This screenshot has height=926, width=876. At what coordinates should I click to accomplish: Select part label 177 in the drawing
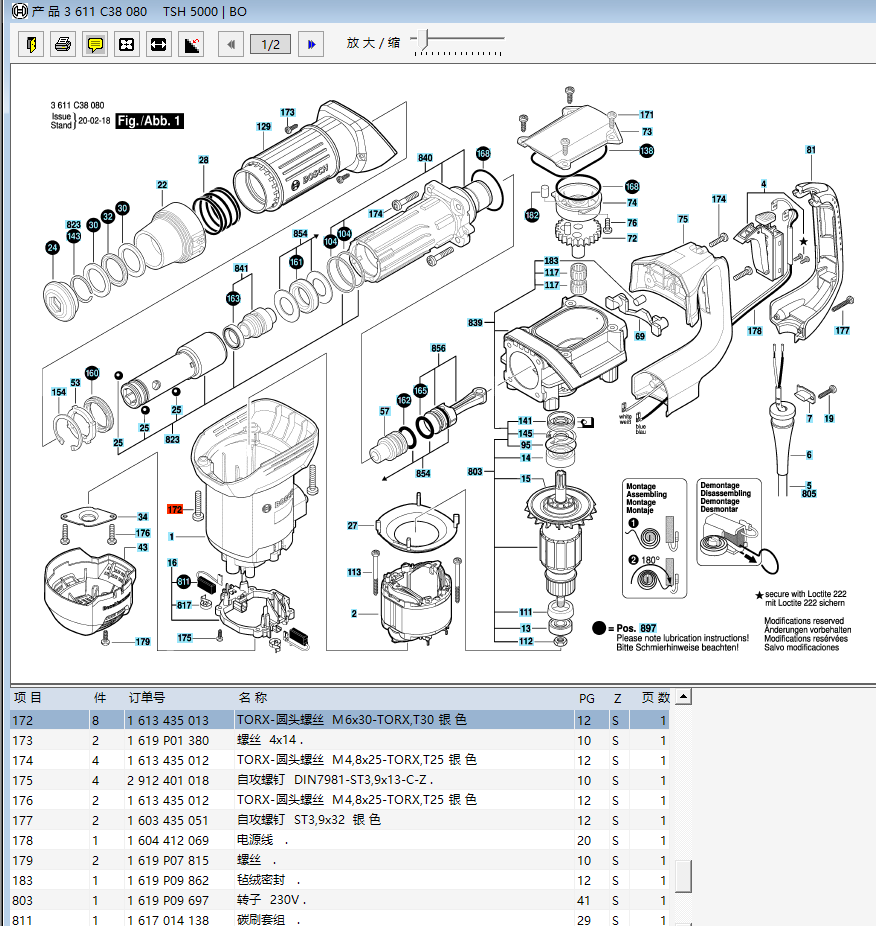(842, 331)
